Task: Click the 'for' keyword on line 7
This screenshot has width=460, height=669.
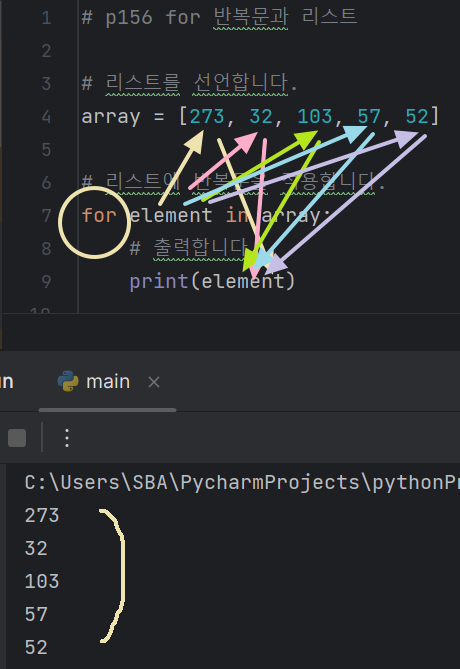Action: pos(99,215)
